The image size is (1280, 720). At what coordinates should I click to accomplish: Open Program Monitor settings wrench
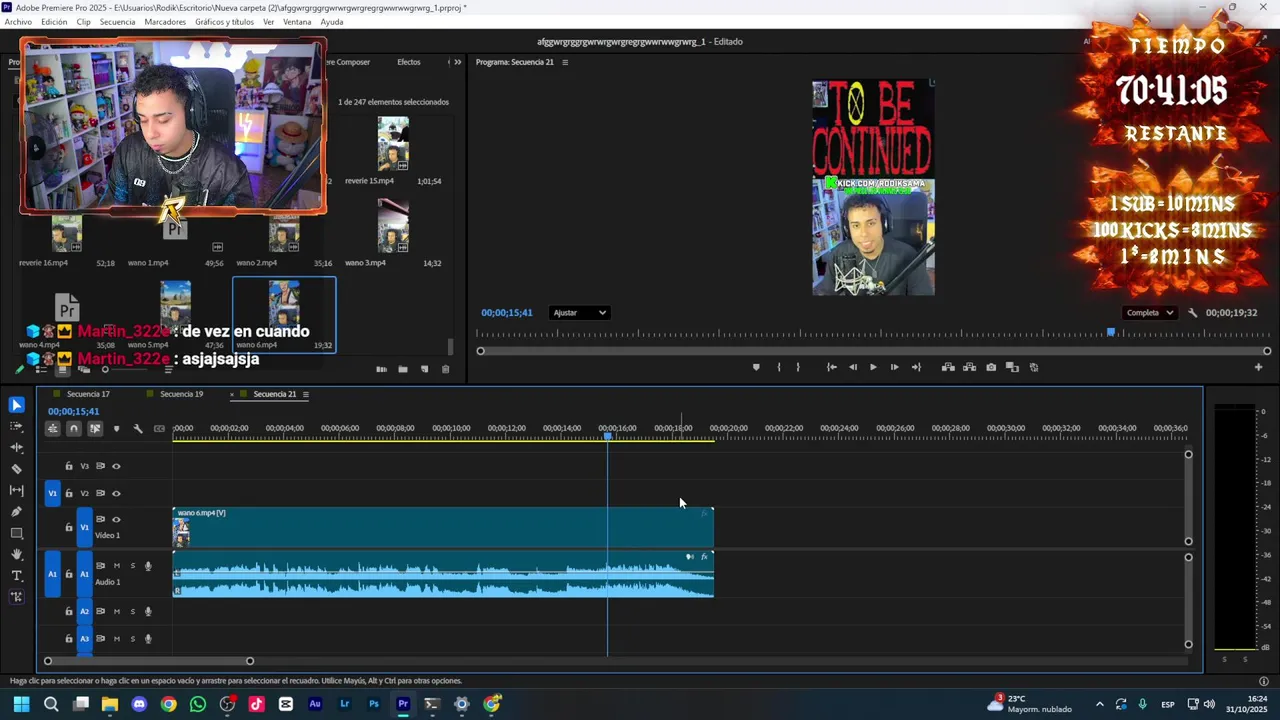coord(1192,313)
